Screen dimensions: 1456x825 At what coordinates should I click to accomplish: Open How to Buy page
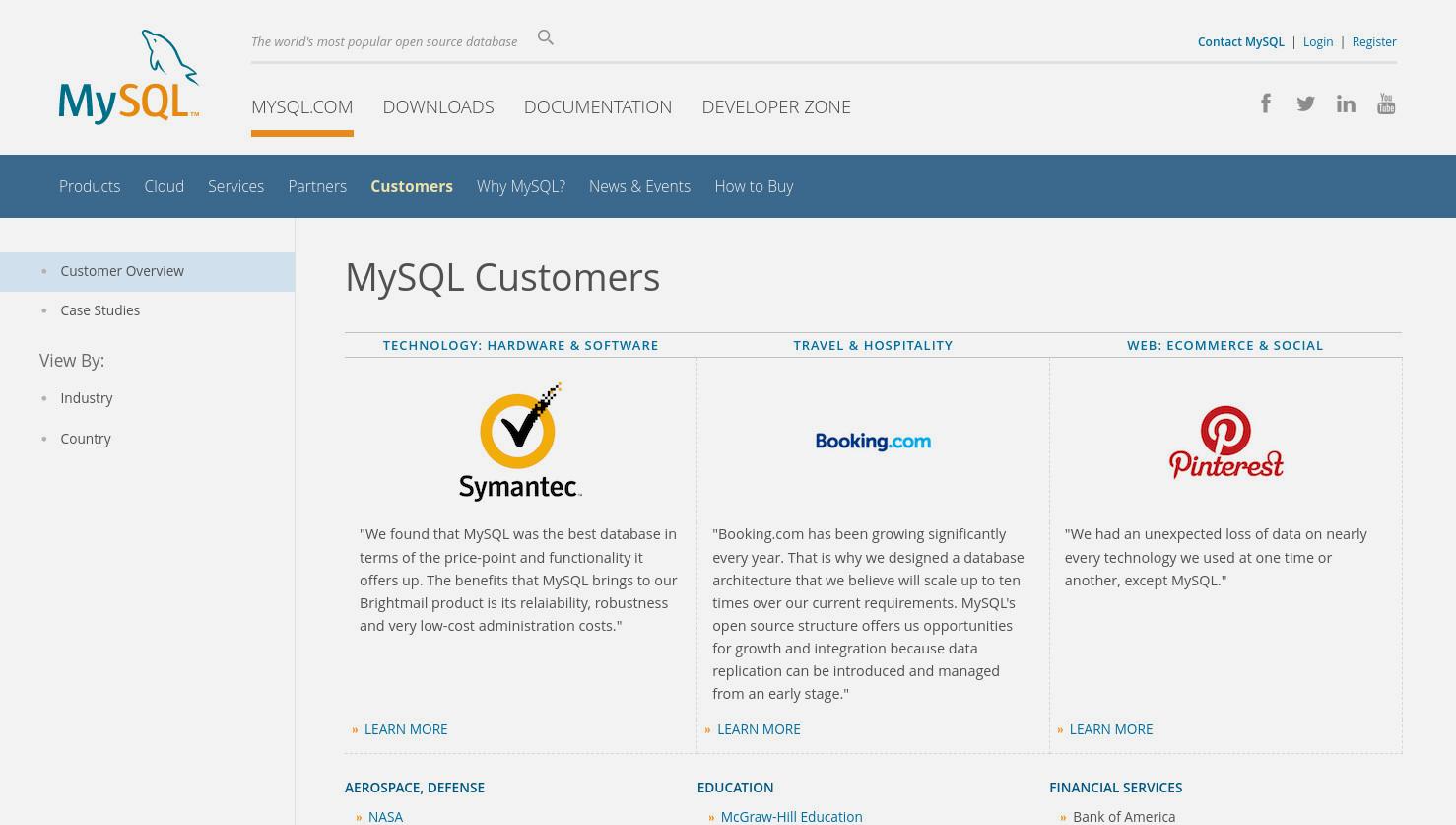click(x=754, y=186)
